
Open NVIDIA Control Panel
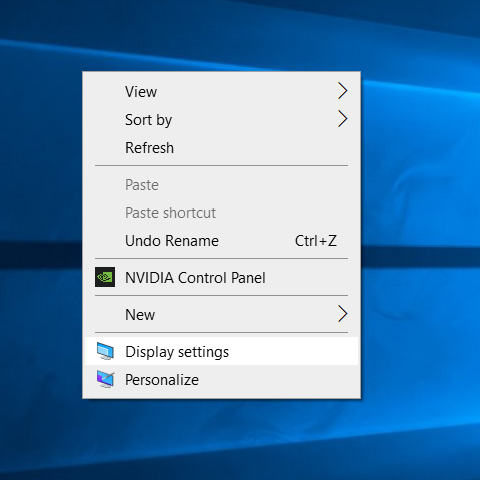(x=221, y=277)
